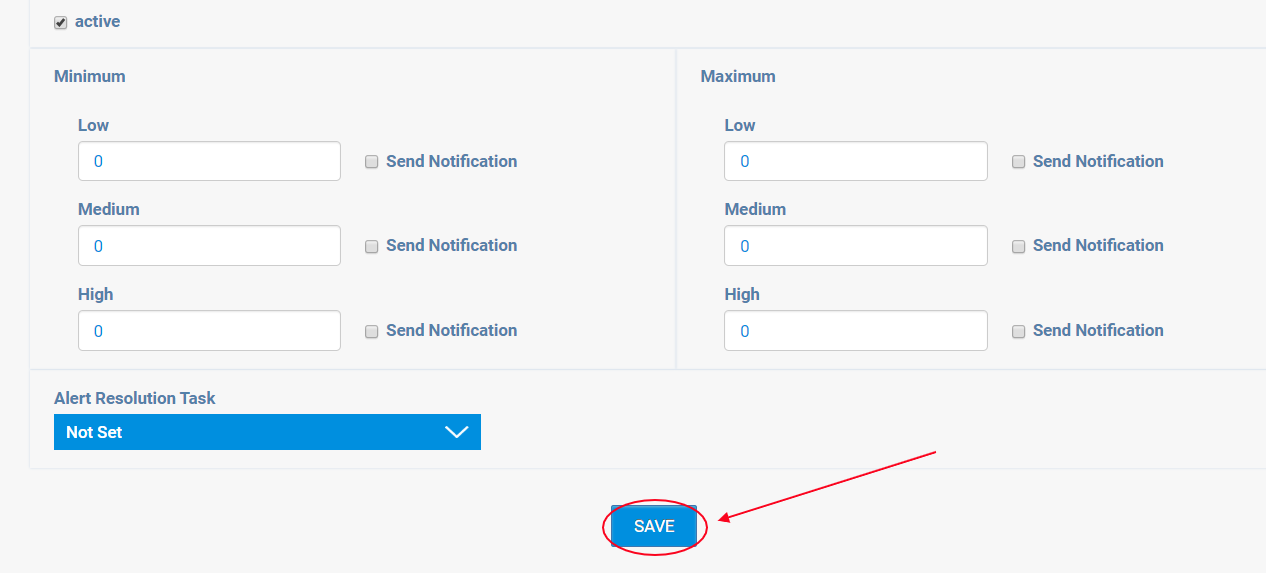Viewport: 1266px width, 573px height.
Task: Check Send Notification for Maximum Low
Action: click(x=1019, y=162)
